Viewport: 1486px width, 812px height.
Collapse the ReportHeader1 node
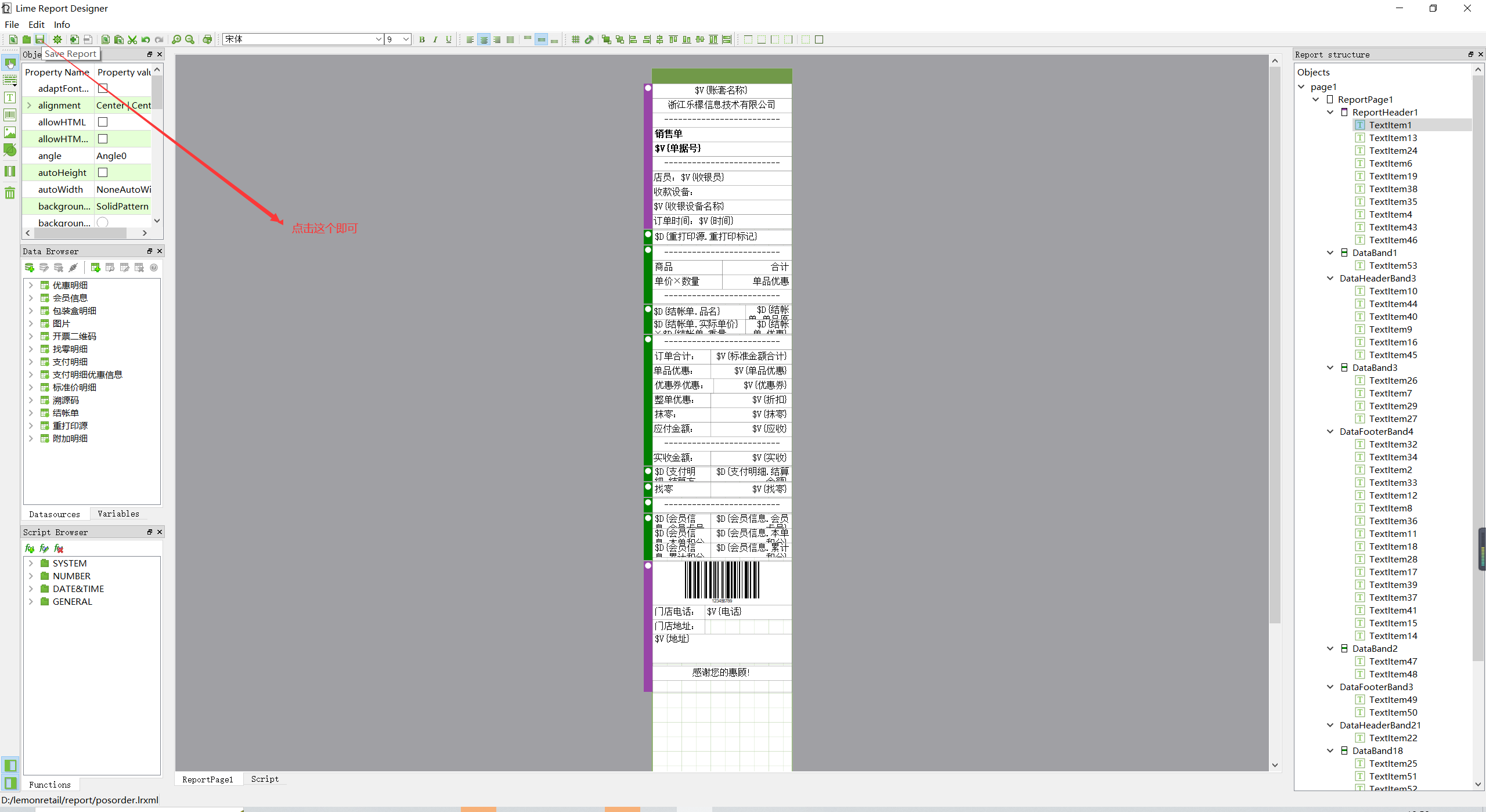coord(1330,112)
